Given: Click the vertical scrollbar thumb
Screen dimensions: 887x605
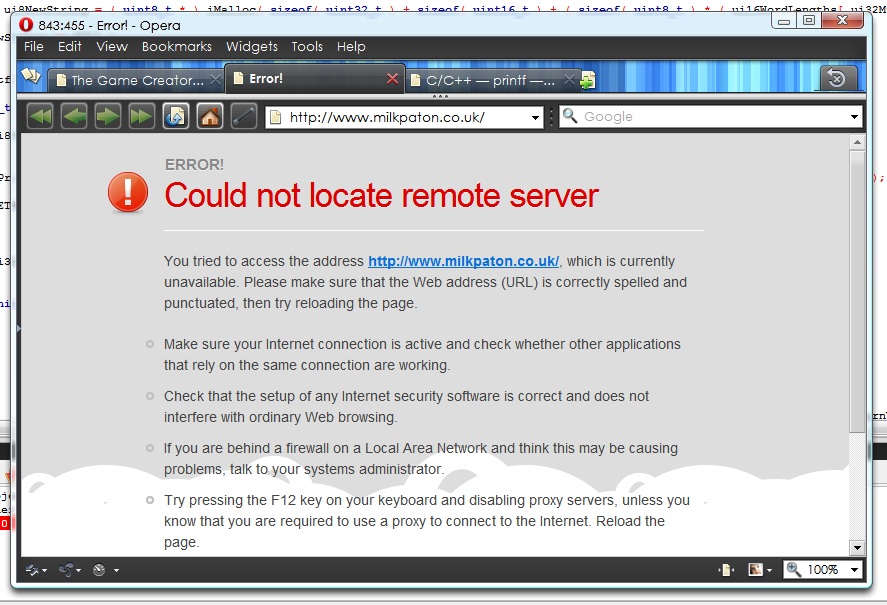Looking at the screenshot, I should point(857,291).
